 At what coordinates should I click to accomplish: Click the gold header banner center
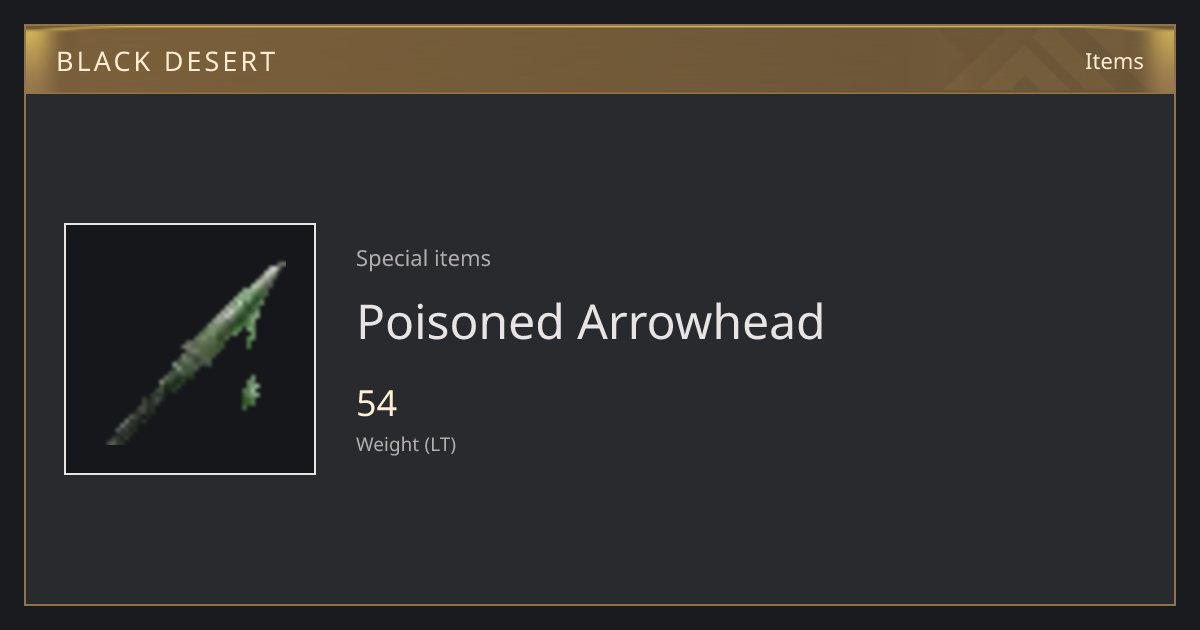(x=600, y=60)
